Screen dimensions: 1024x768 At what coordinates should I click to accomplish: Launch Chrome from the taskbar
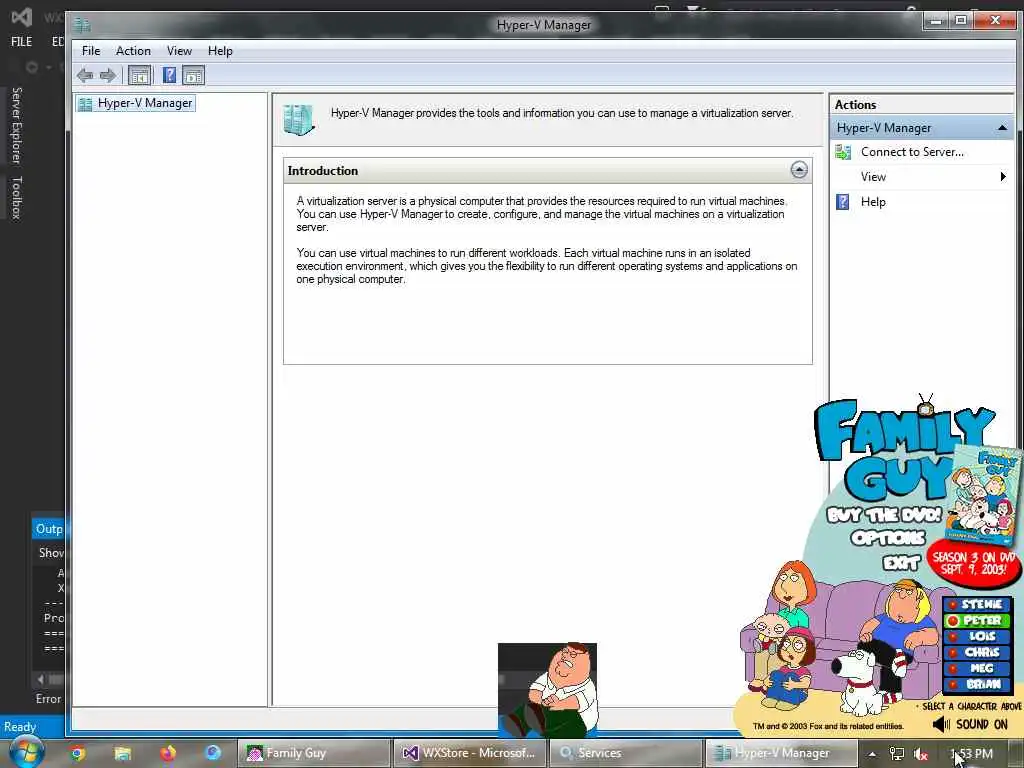coord(77,753)
